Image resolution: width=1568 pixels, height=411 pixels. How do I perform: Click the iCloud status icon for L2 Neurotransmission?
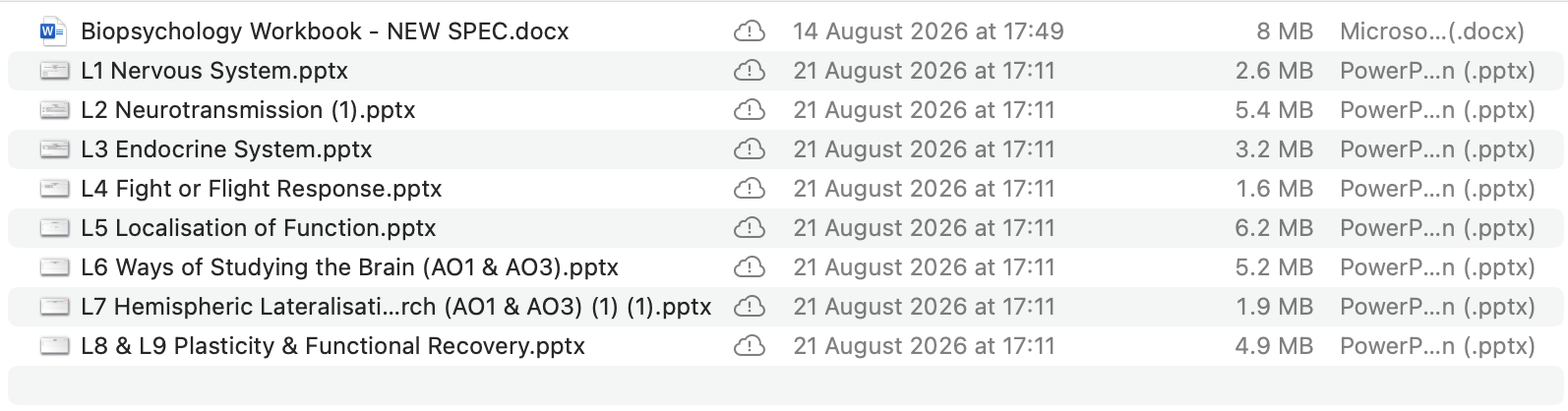pos(750,110)
